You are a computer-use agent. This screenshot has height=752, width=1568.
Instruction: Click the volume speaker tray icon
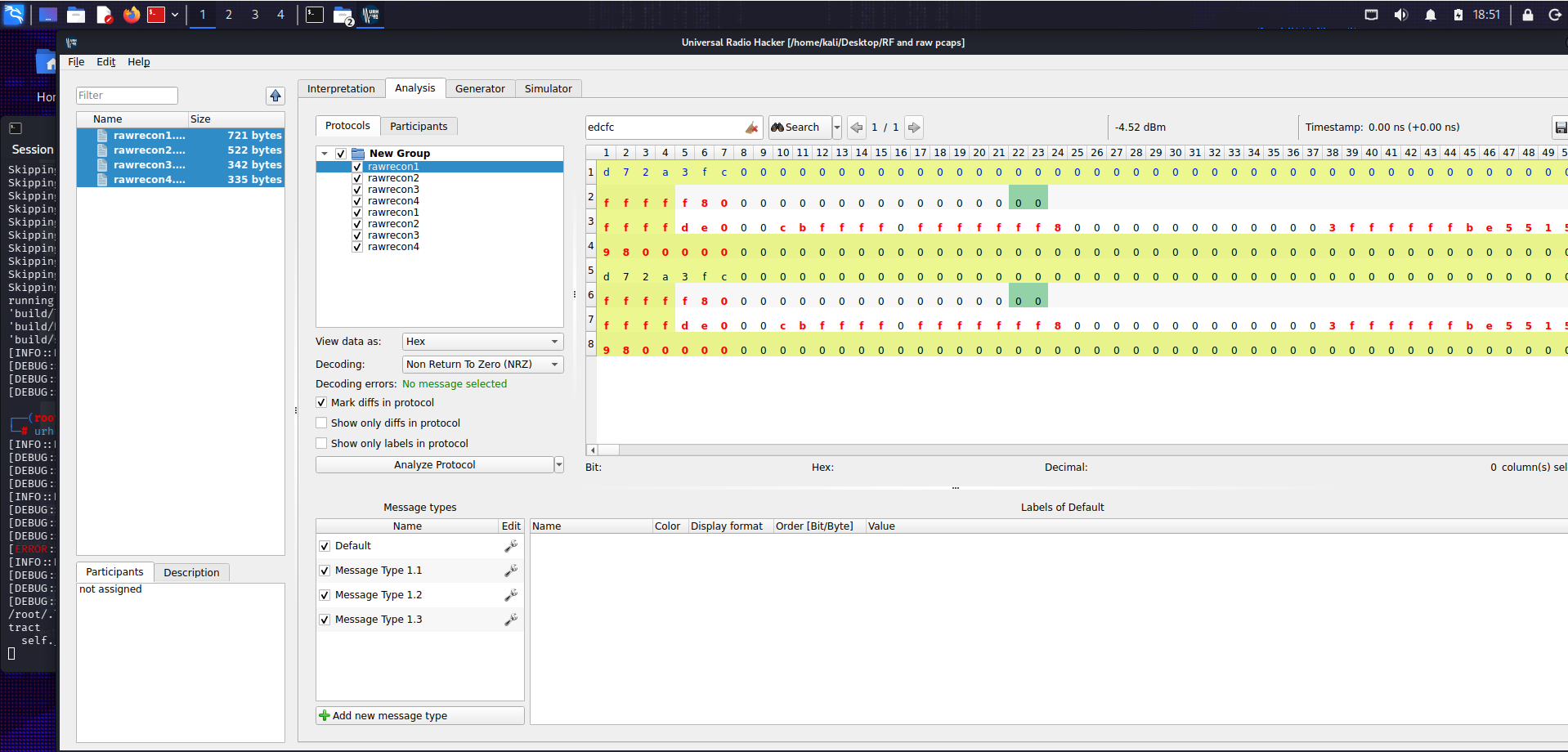coord(1401,15)
